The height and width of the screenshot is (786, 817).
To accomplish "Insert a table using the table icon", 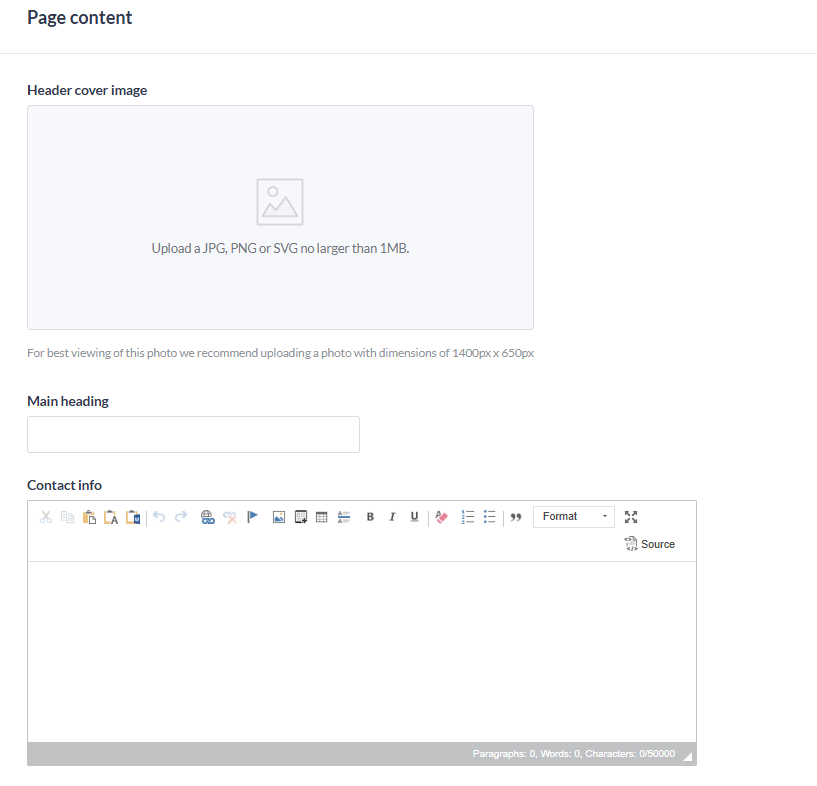I will [322, 517].
